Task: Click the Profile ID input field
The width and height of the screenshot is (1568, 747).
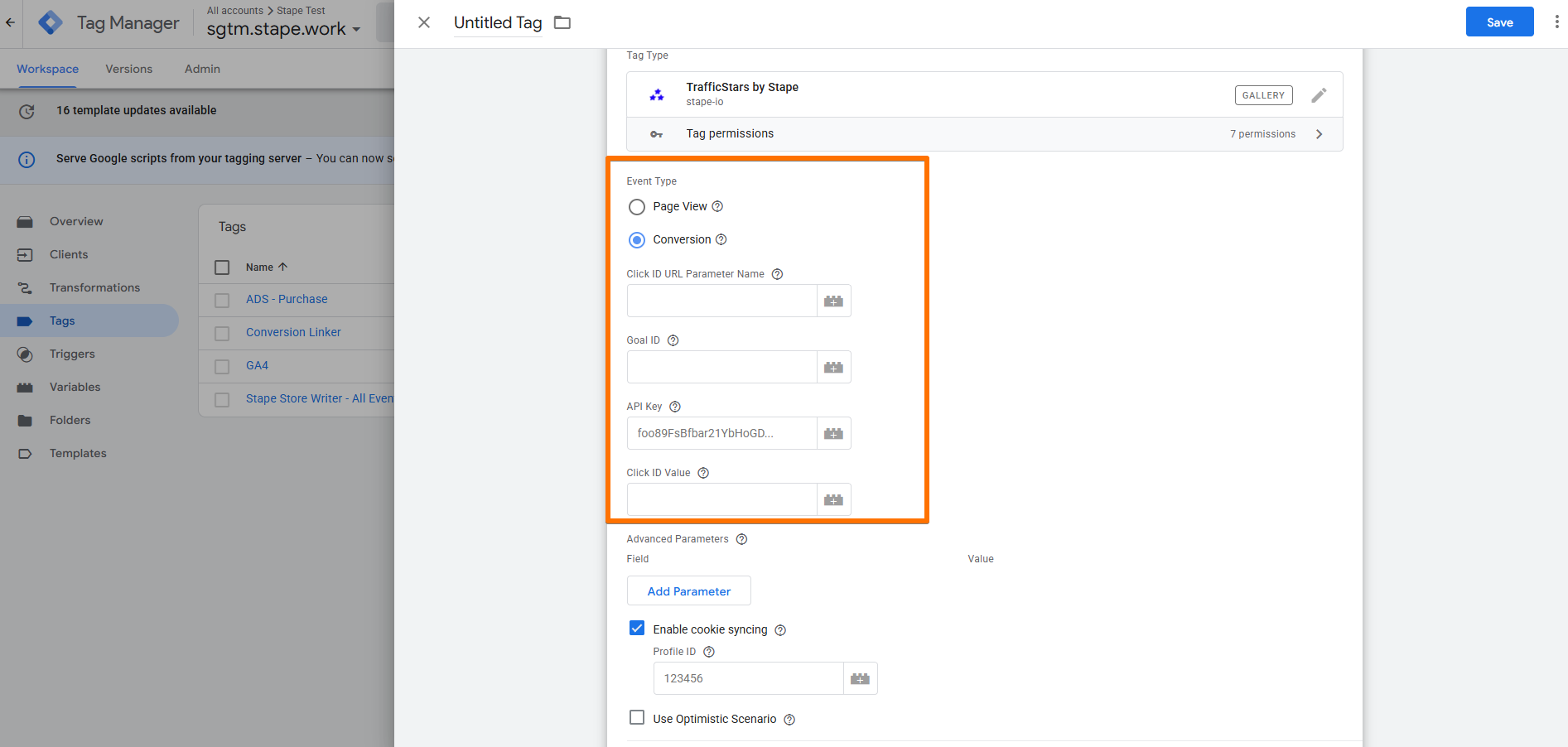Action: pos(748,678)
